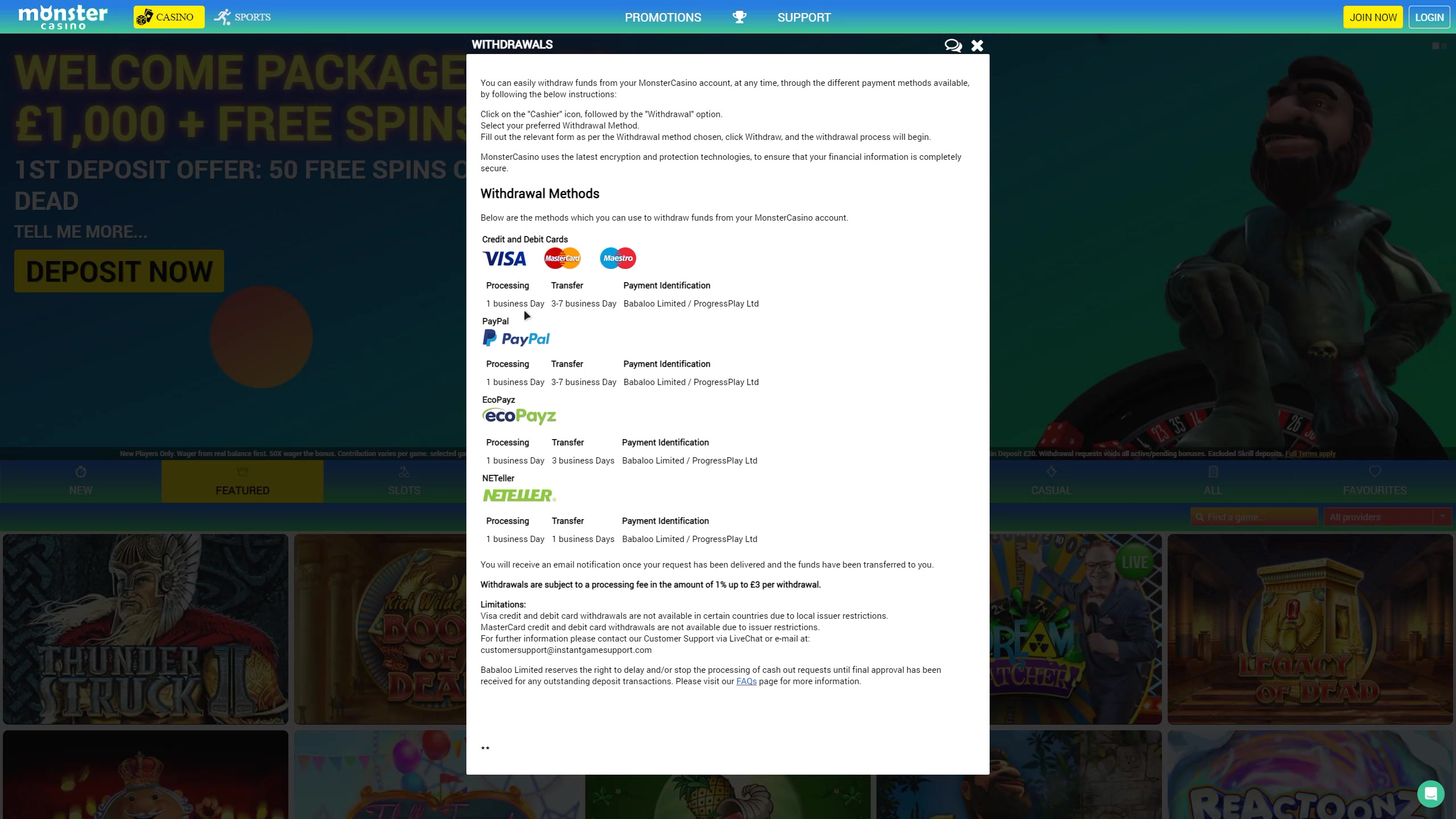Screen dimensions: 1456x819
Task: Click the trophy icon in header
Action: (x=739, y=17)
